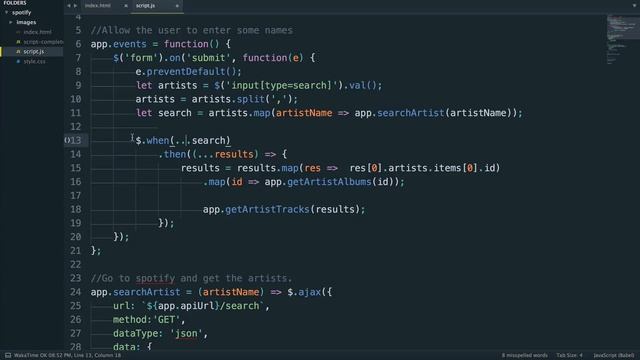Select the images folder name

click(x=26, y=22)
